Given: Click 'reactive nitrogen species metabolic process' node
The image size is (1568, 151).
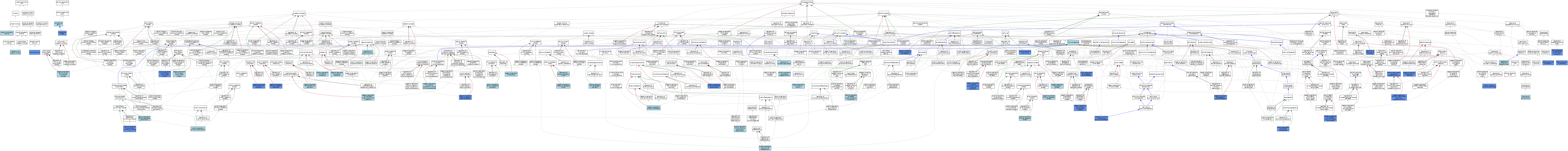Looking at the screenshot, I should tap(91, 33).
